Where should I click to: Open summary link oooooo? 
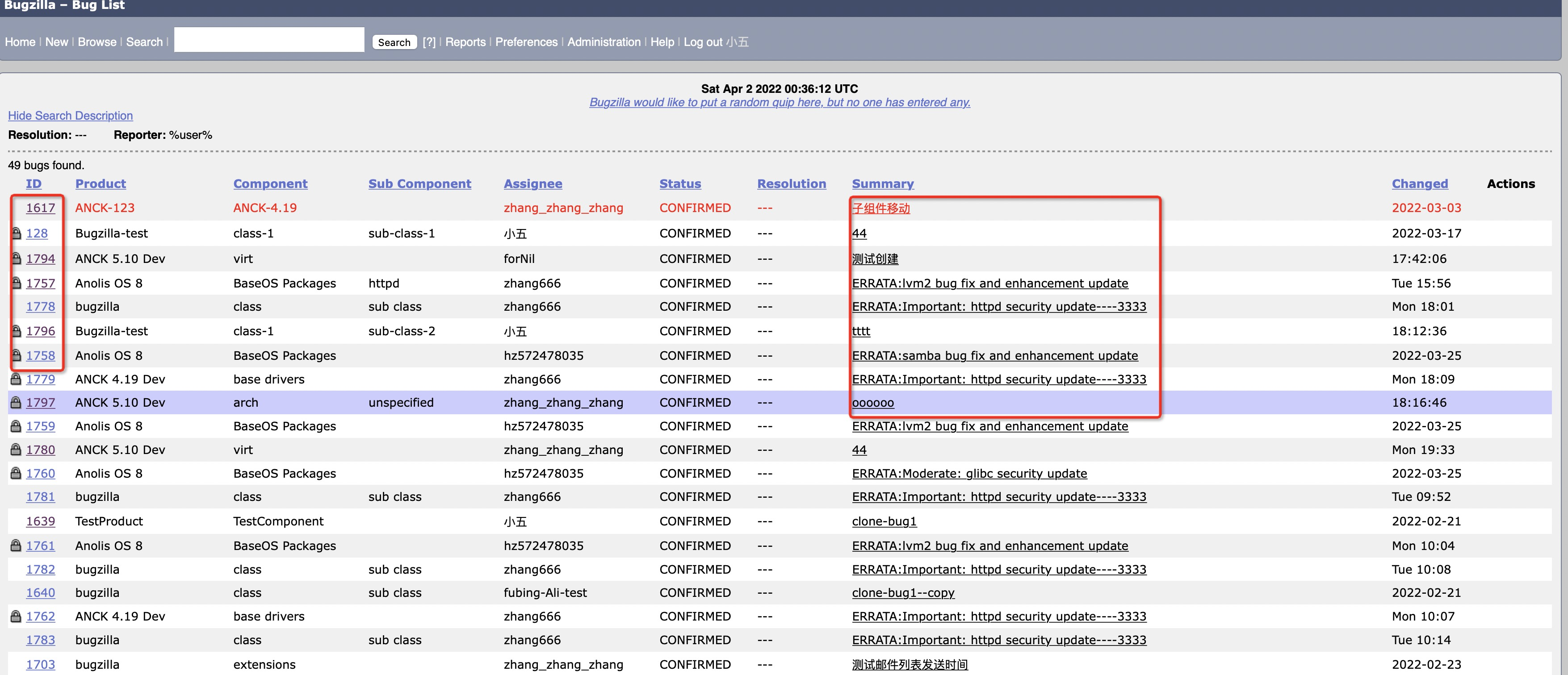point(873,403)
